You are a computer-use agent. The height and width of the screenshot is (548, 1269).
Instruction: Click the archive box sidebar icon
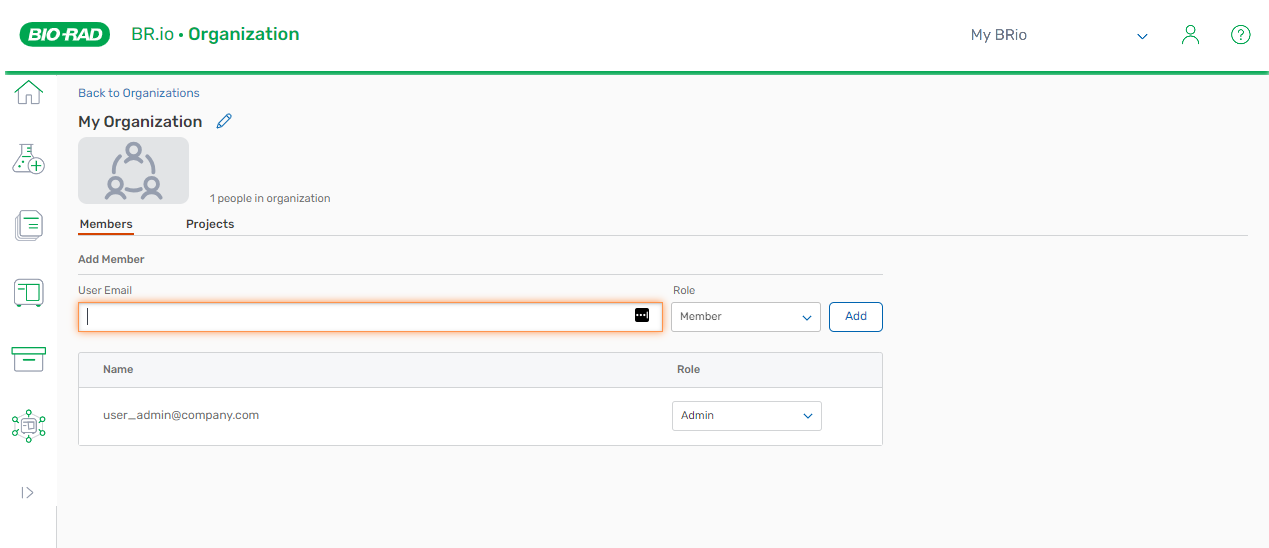coord(28,359)
